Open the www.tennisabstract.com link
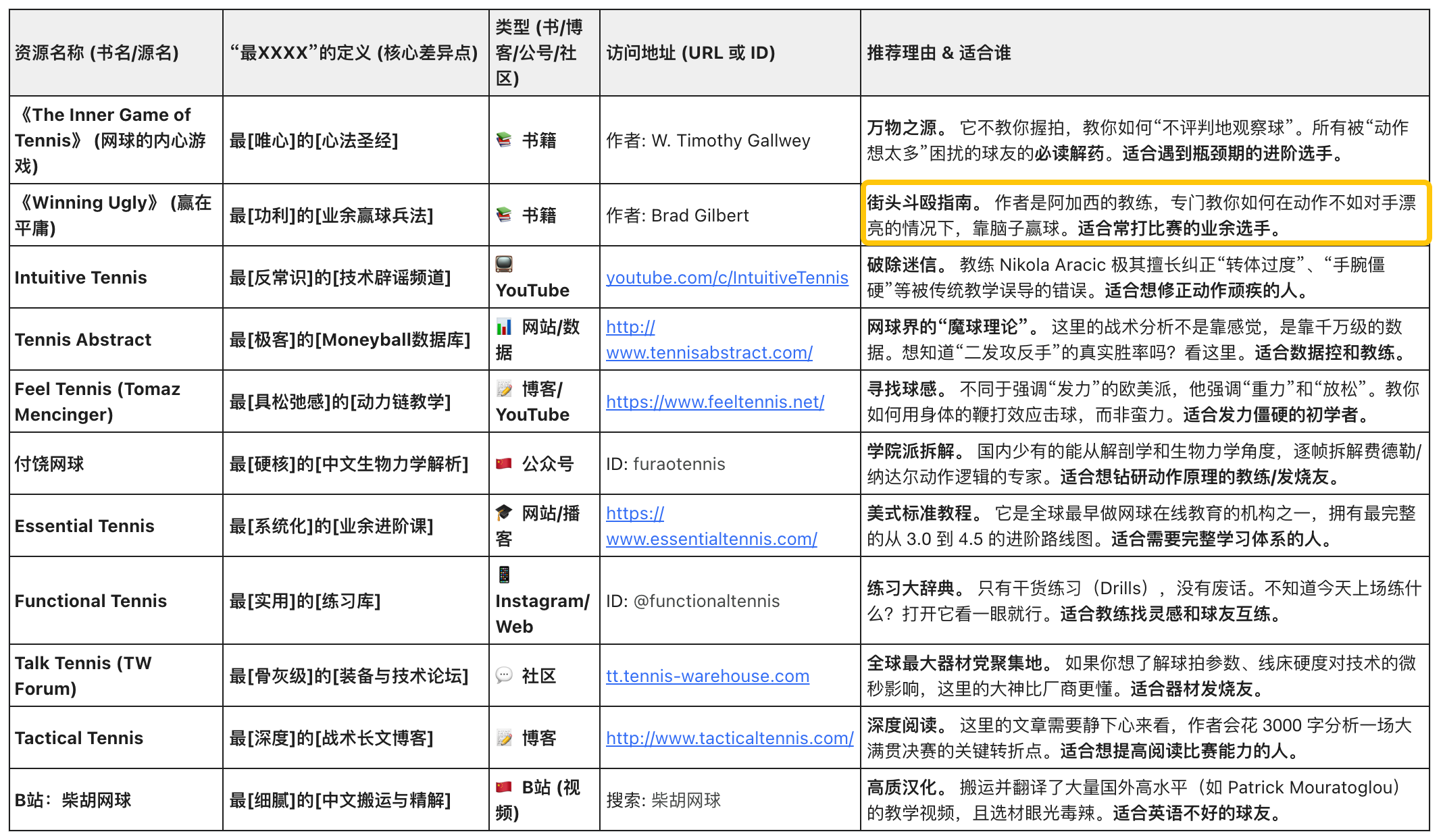 [x=709, y=352]
